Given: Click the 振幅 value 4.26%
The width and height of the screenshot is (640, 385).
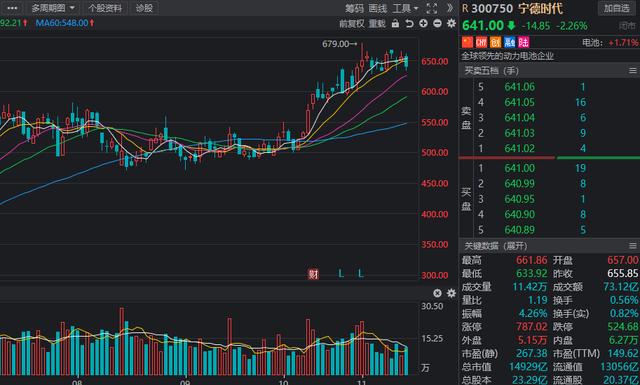Looking at the screenshot, I should click(x=533, y=314).
